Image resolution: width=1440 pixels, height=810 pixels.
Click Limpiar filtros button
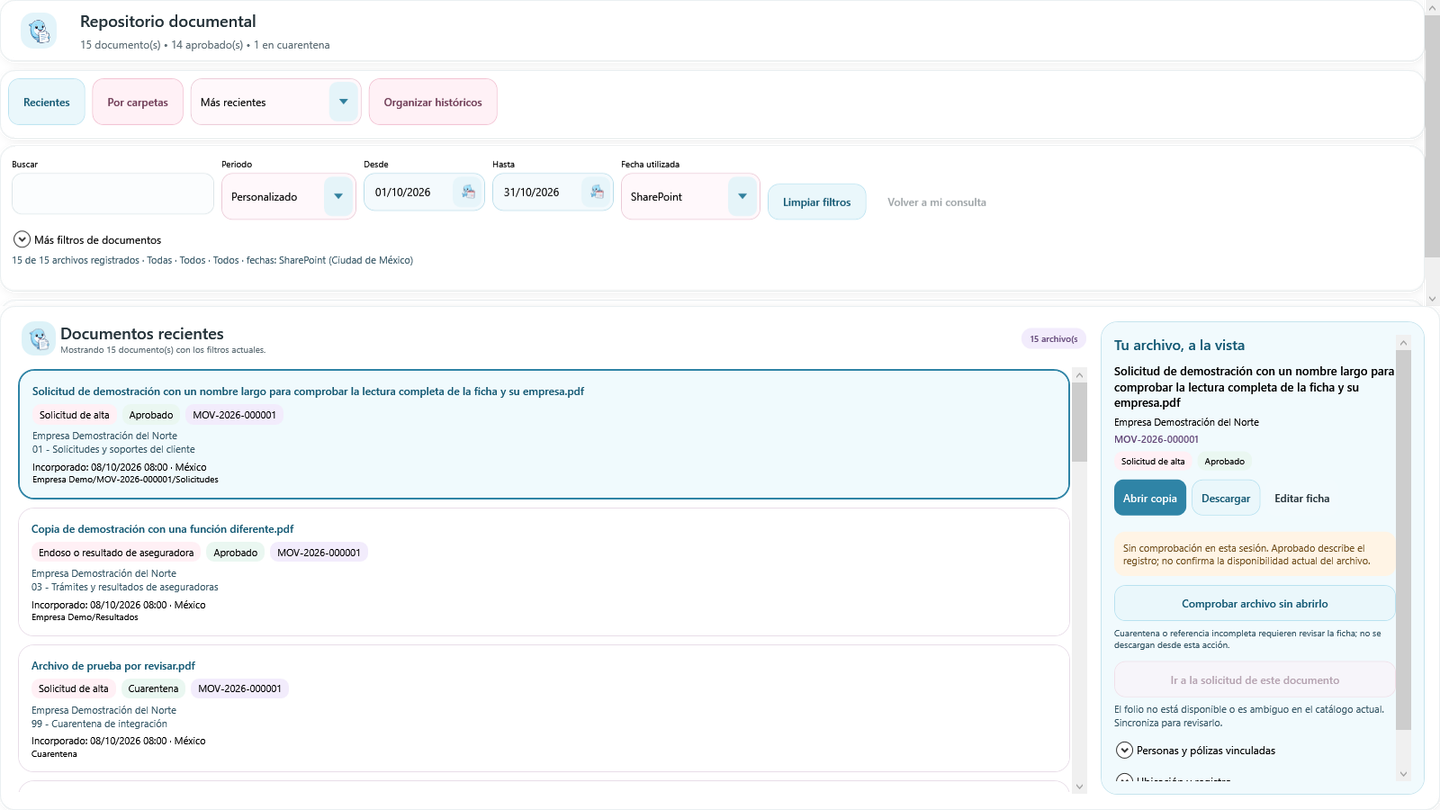pos(817,202)
